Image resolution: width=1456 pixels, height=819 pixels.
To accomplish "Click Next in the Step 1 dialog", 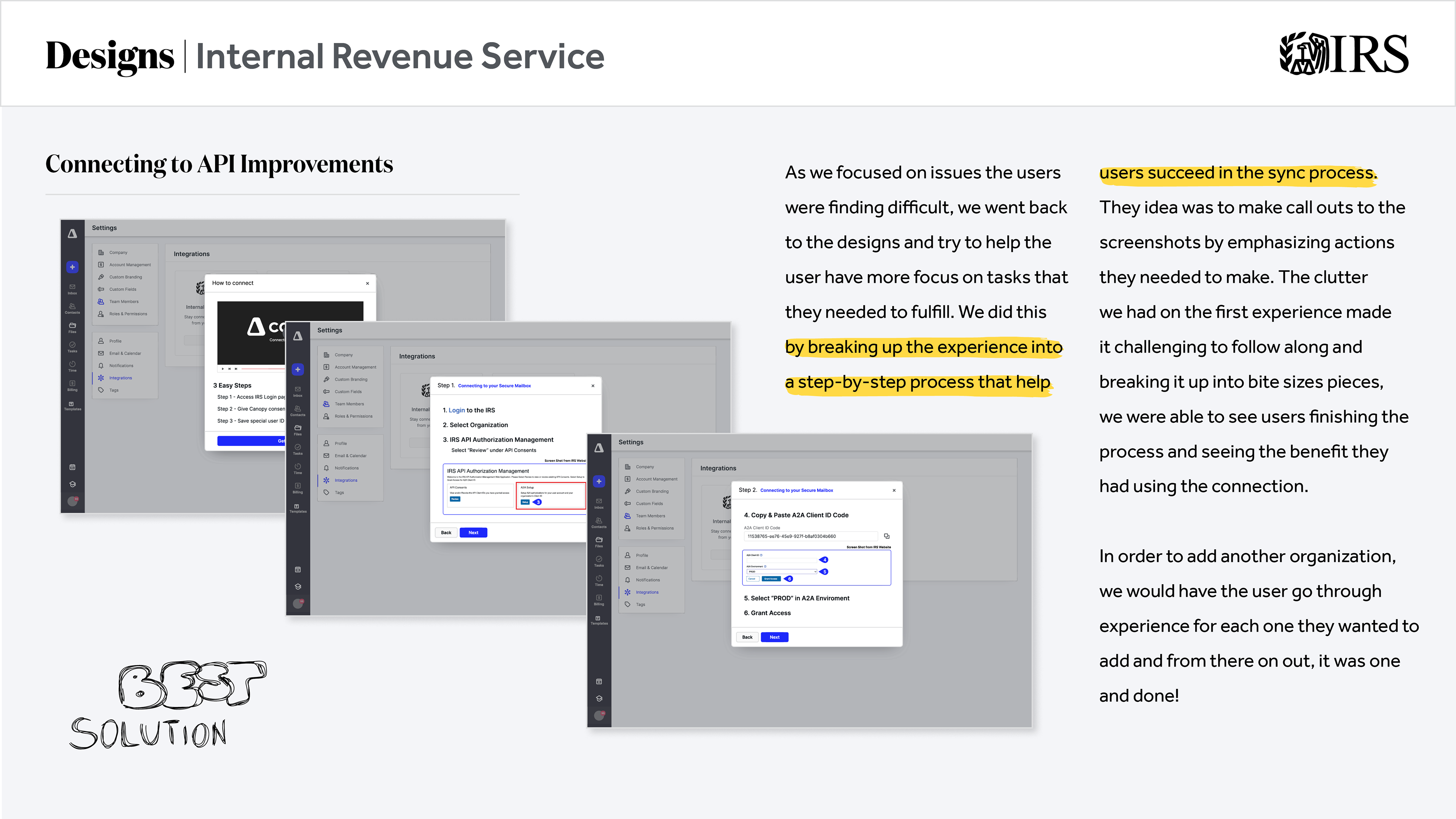I will coord(473,532).
